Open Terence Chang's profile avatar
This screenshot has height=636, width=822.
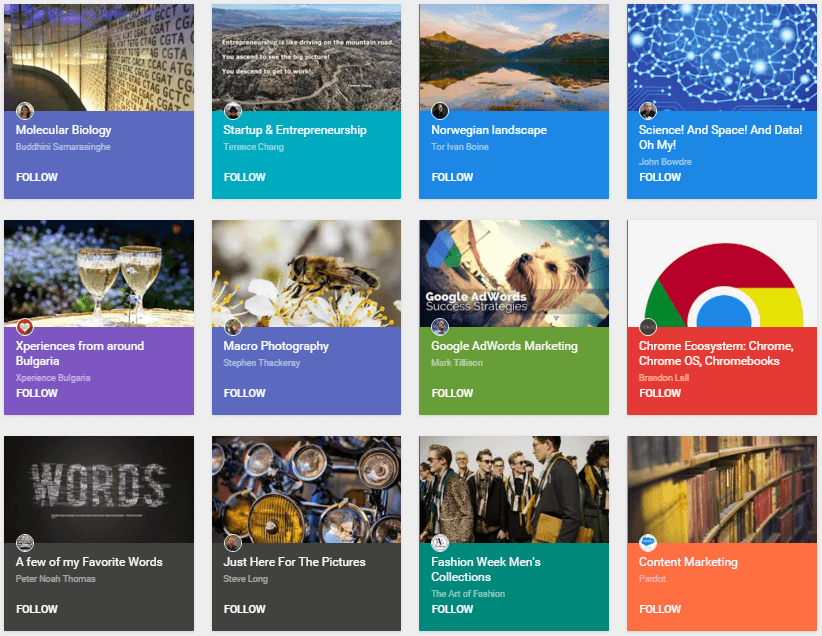tap(232, 110)
